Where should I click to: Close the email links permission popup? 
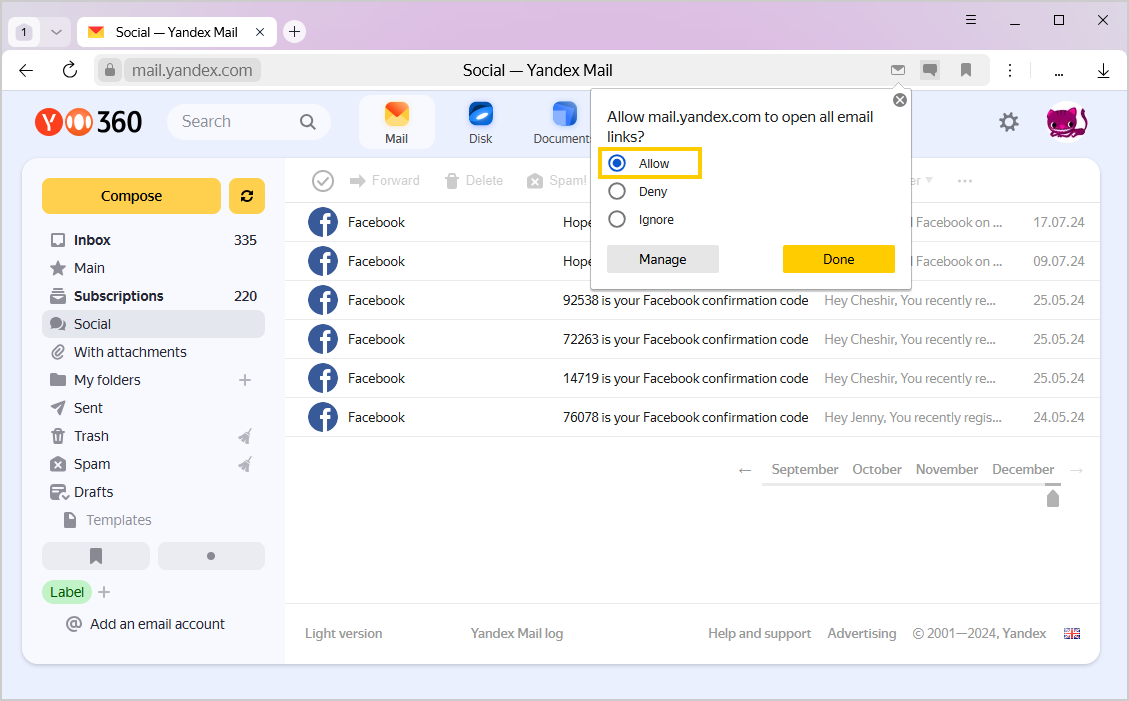click(900, 100)
